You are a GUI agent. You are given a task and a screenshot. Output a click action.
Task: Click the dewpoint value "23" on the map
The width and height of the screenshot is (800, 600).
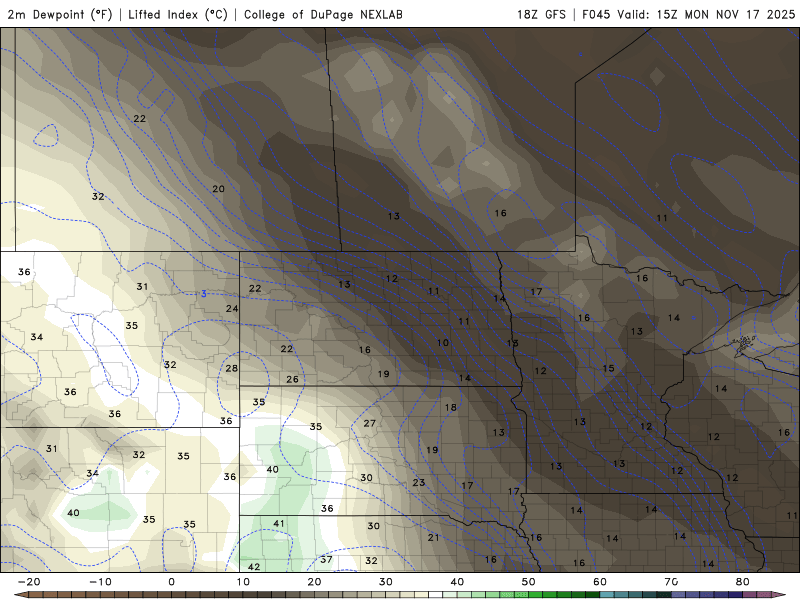point(418,482)
